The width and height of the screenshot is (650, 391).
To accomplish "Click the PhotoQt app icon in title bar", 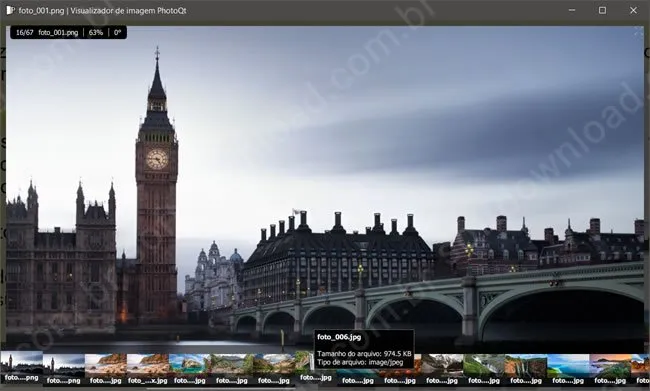I will click(10, 10).
